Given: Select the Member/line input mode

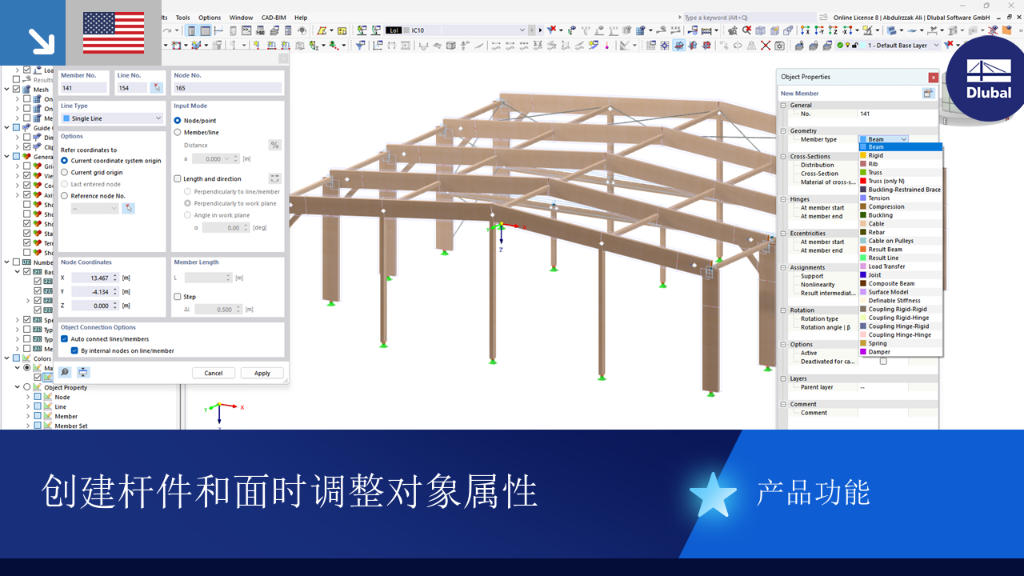Looking at the screenshot, I should click(178, 133).
